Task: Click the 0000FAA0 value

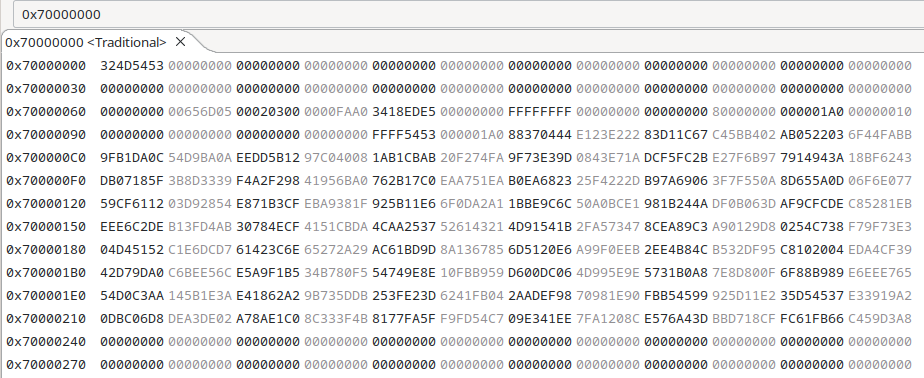Action: click(x=336, y=111)
